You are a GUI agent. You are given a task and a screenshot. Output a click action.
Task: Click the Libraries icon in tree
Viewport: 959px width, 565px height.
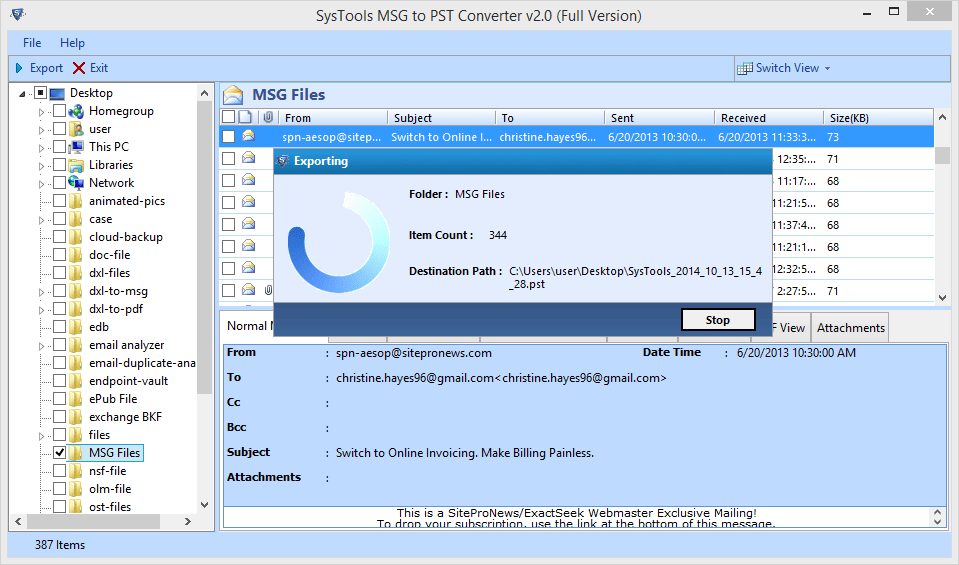76,165
